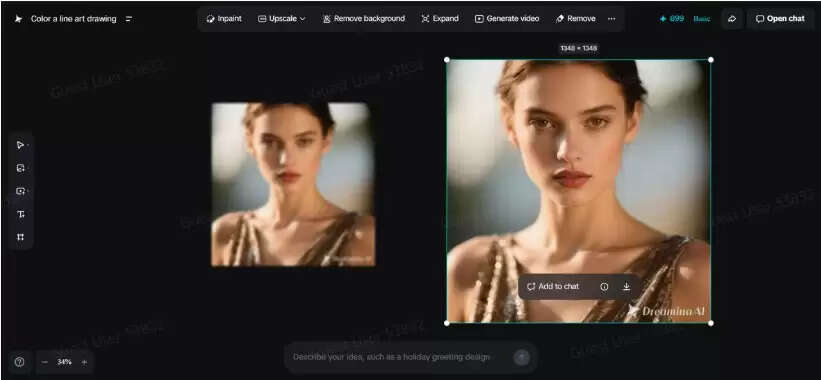Image resolution: width=821 pixels, height=380 pixels.
Task: Open chat panel
Action: coord(780,18)
